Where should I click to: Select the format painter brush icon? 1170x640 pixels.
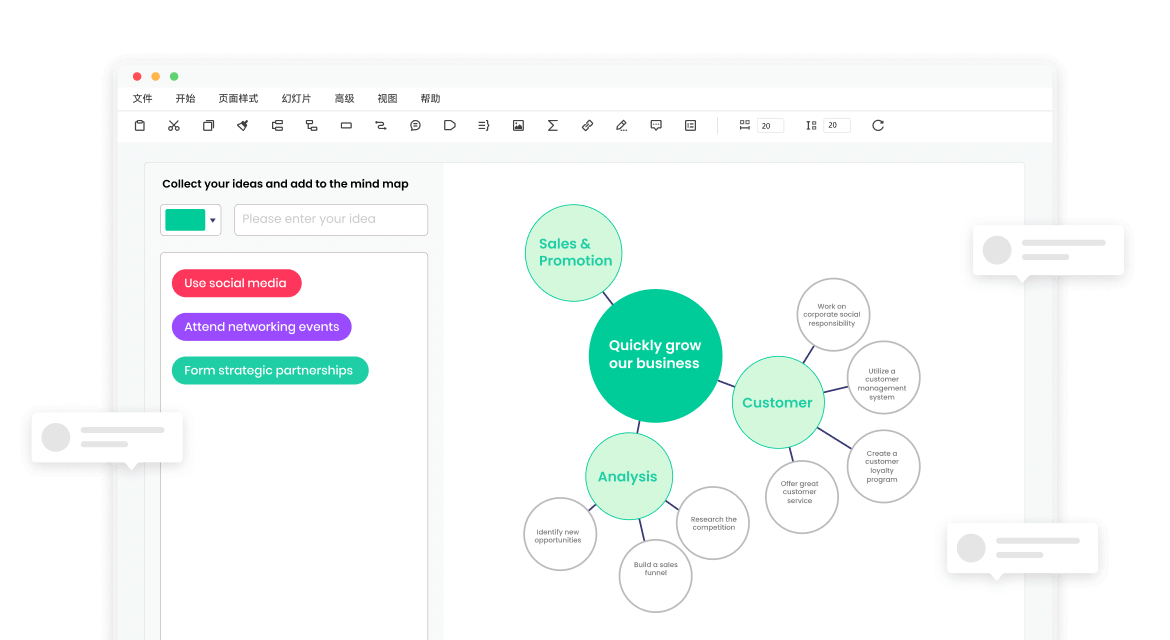pyautogui.click(x=243, y=125)
